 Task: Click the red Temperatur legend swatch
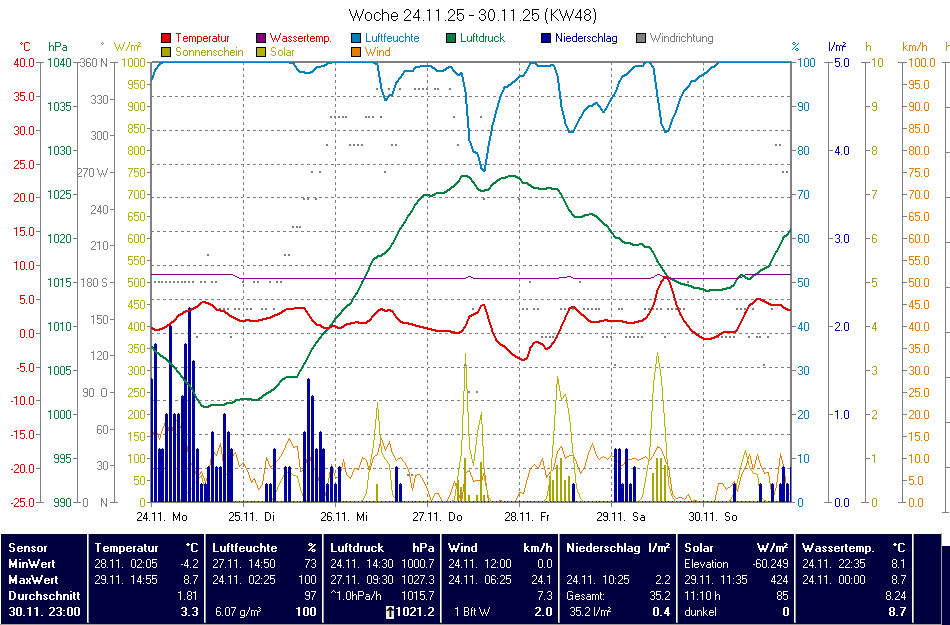coord(166,39)
